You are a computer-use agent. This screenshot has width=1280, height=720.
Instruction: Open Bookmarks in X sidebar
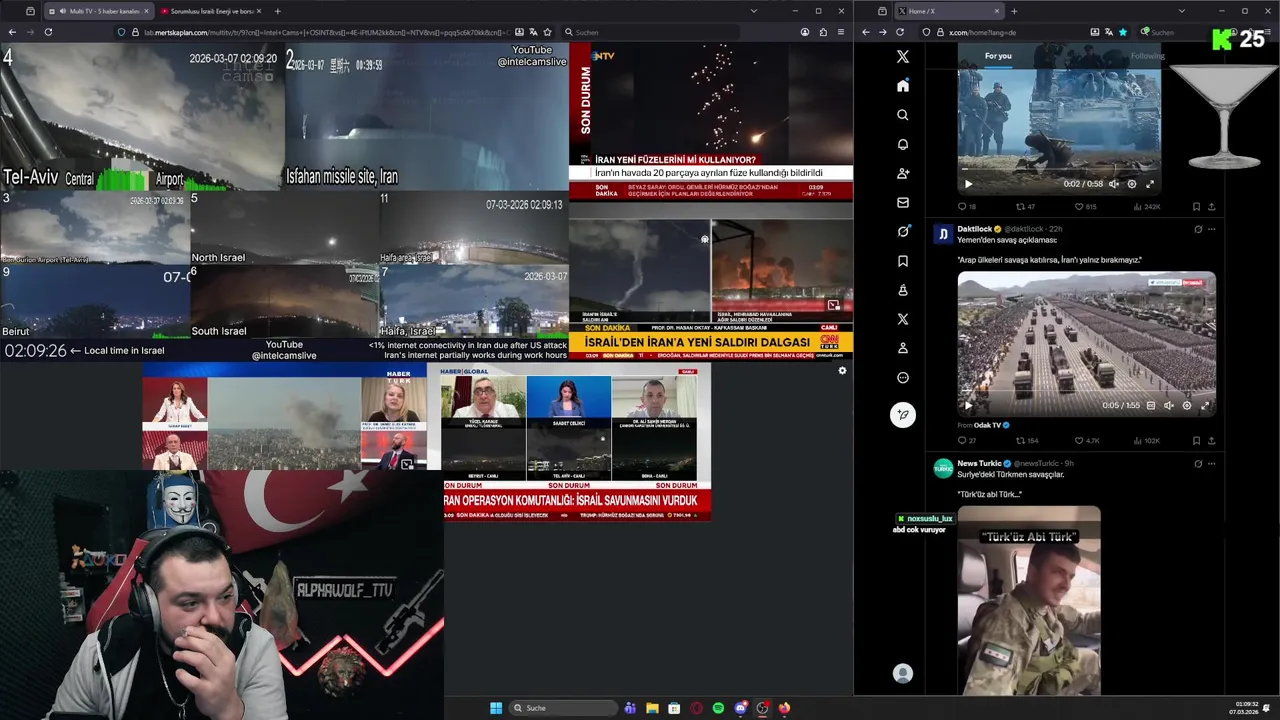point(903,261)
